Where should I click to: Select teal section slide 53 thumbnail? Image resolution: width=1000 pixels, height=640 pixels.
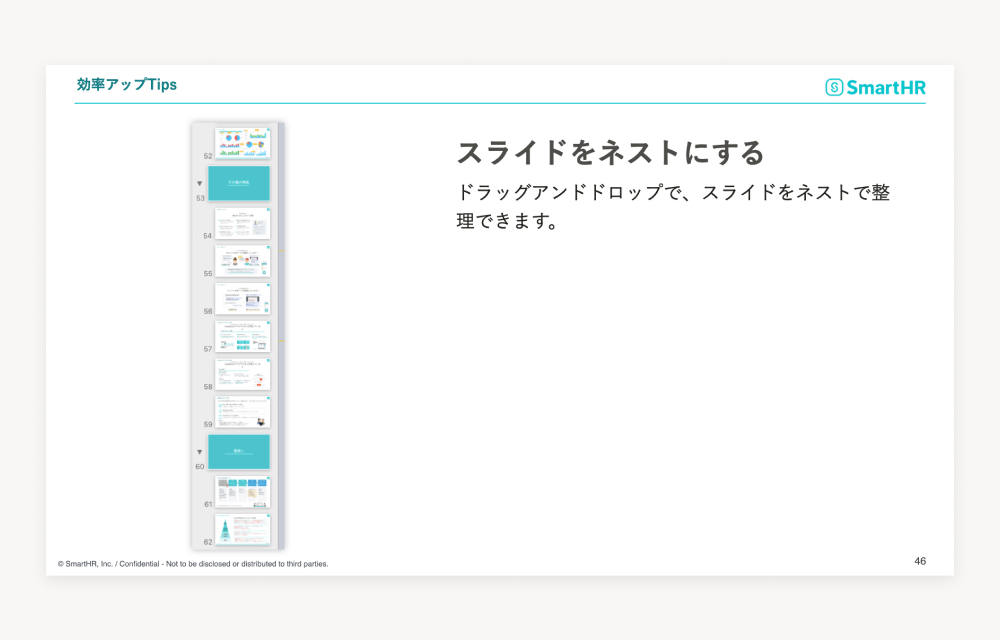(239, 183)
